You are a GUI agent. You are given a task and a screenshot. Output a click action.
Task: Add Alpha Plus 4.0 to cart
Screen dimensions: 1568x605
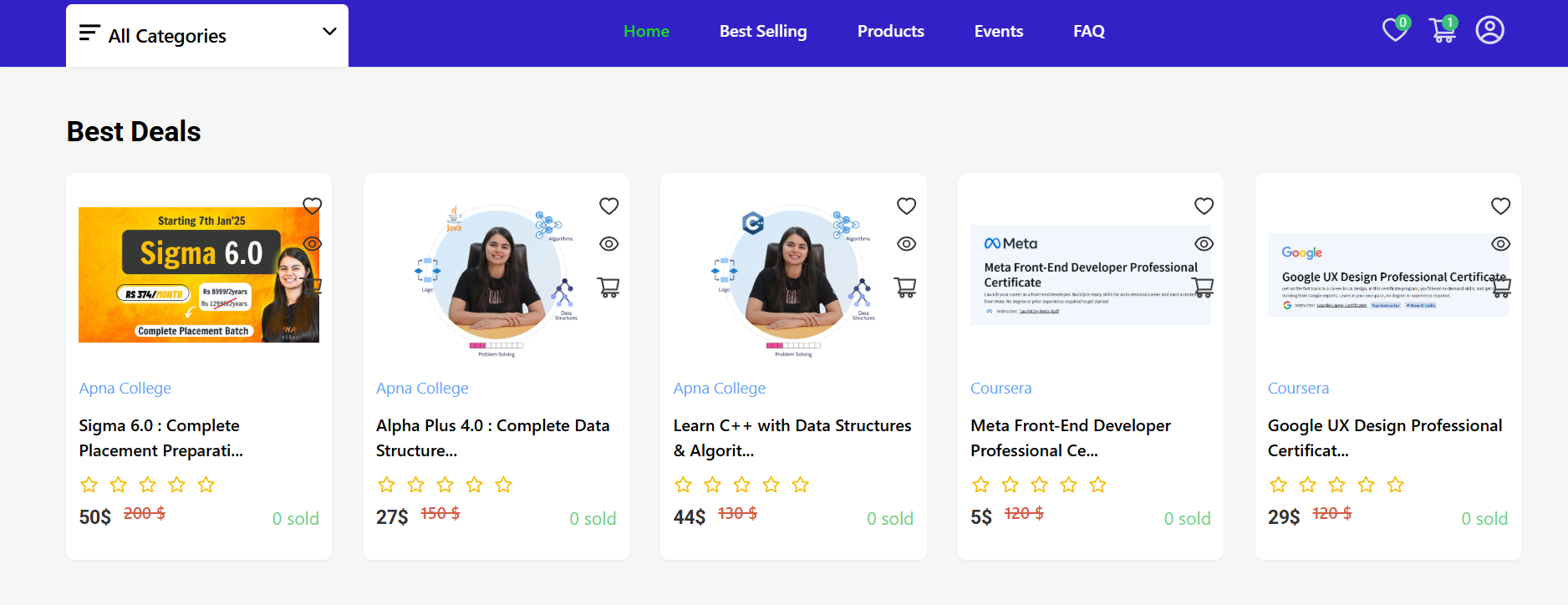[609, 287]
